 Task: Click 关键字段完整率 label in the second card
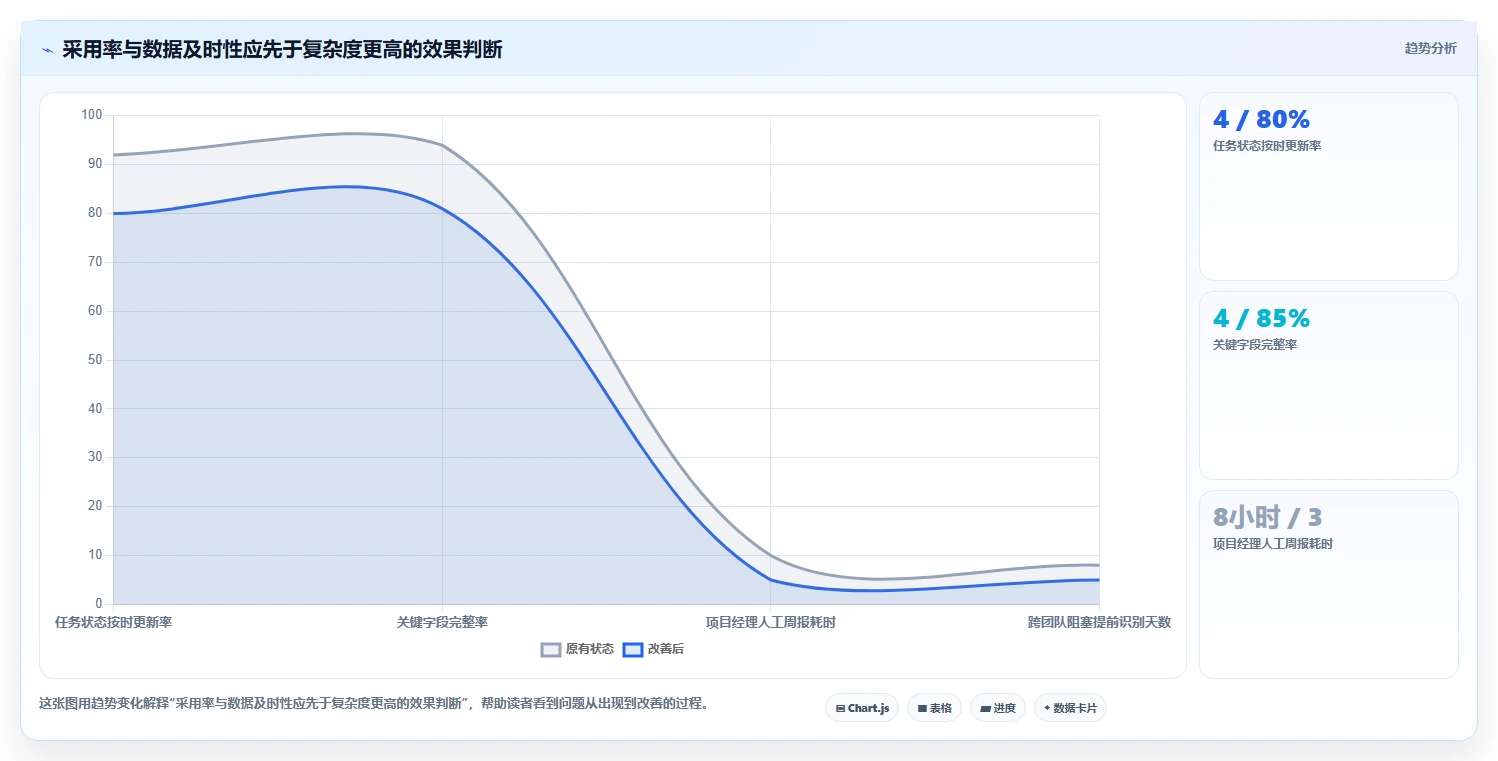[x=1255, y=345]
